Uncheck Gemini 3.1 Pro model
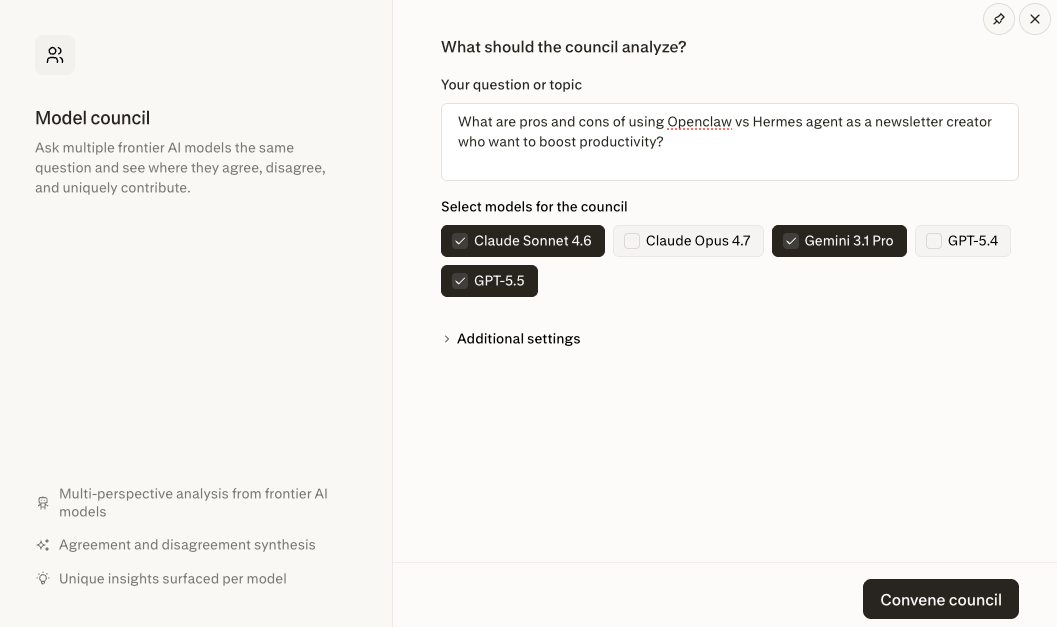The height and width of the screenshot is (627, 1057). click(839, 241)
